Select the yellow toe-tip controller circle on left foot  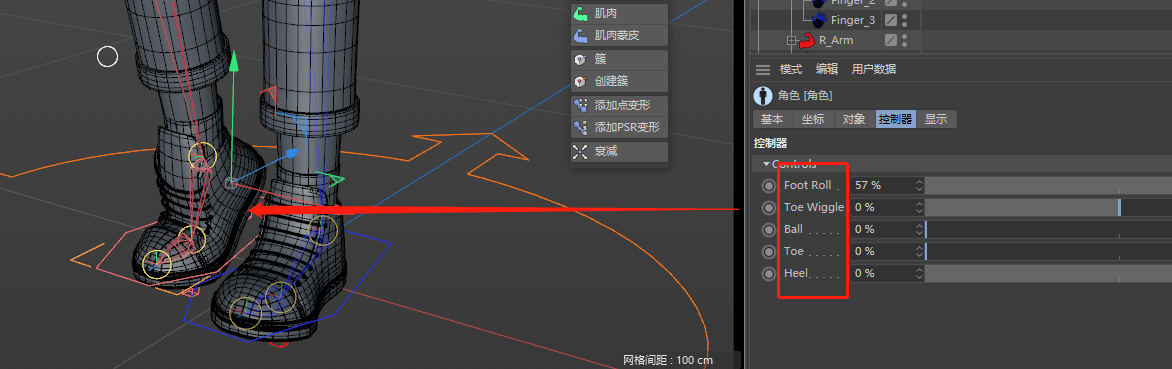tap(157, 264)
